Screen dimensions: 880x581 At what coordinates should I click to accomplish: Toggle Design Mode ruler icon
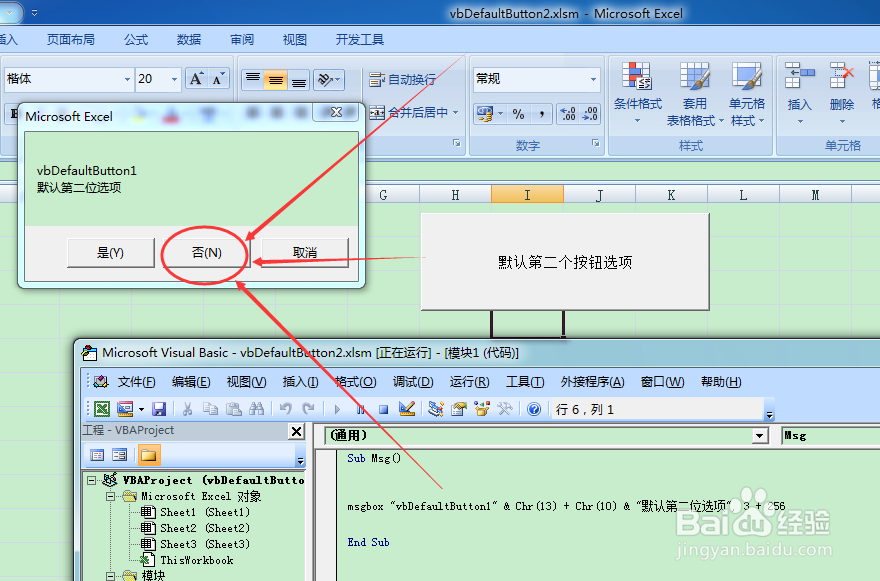point(406,409)
